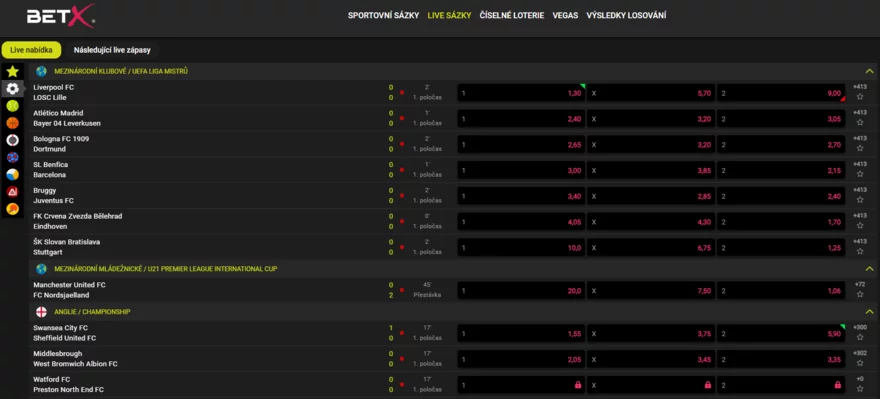Favorite the Liverpool FC vs LOSC Lille match

[x=859, y=97]
